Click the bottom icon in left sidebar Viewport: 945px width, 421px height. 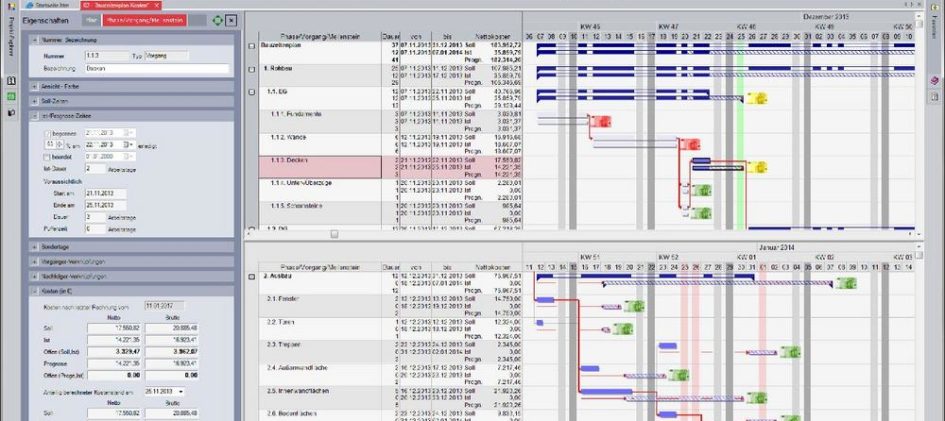[x=11, y=113]
